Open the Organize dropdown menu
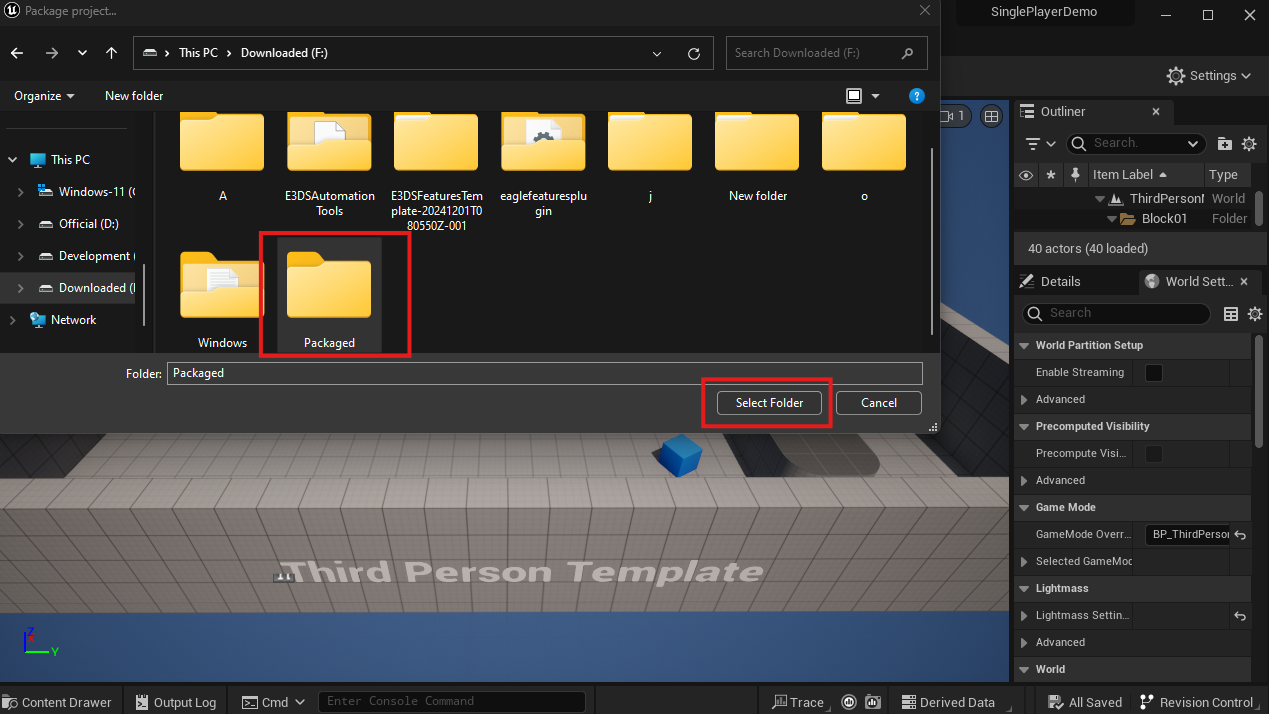 click(44, 96)
